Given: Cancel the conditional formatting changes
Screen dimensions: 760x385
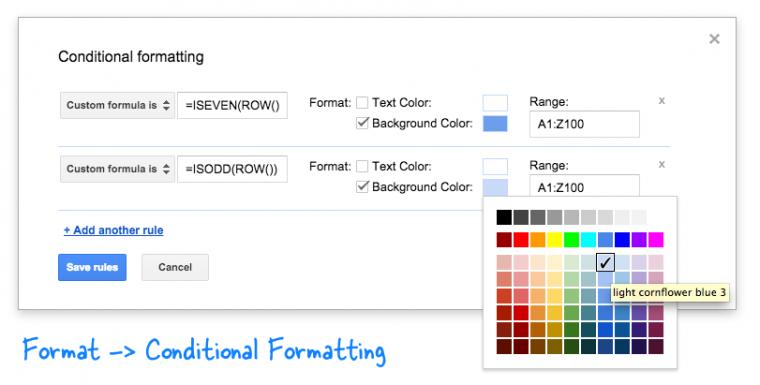Looking at the screenshot, I should [x=175, y=267].
